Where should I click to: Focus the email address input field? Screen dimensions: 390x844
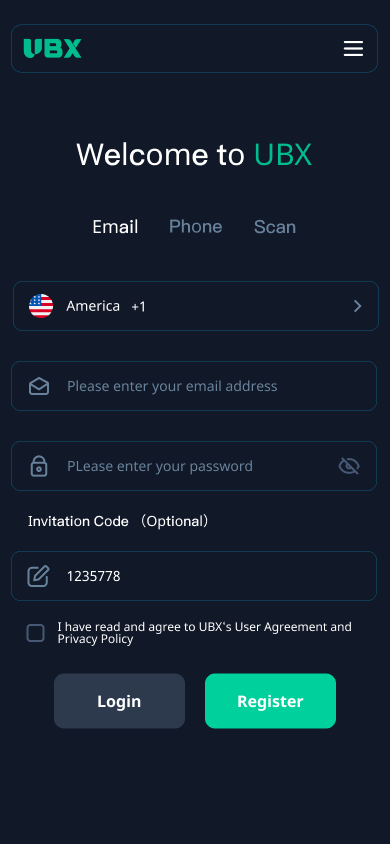tap(194, 386)
